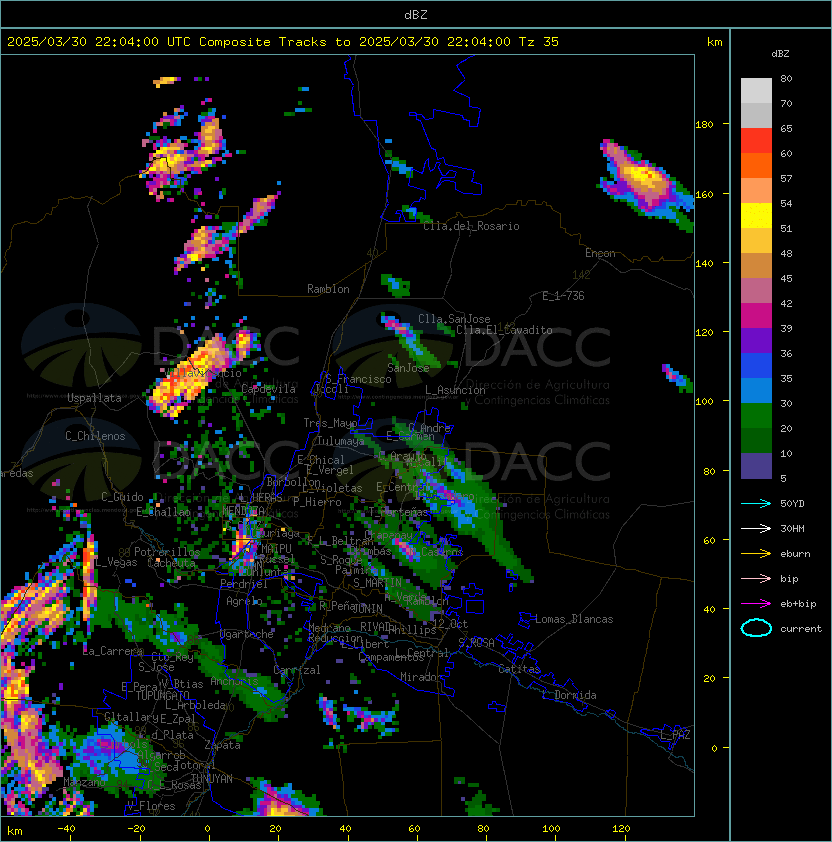Click the 'Tulumaya' map label
The image size is (832, 842).
[x=341, y=441]
